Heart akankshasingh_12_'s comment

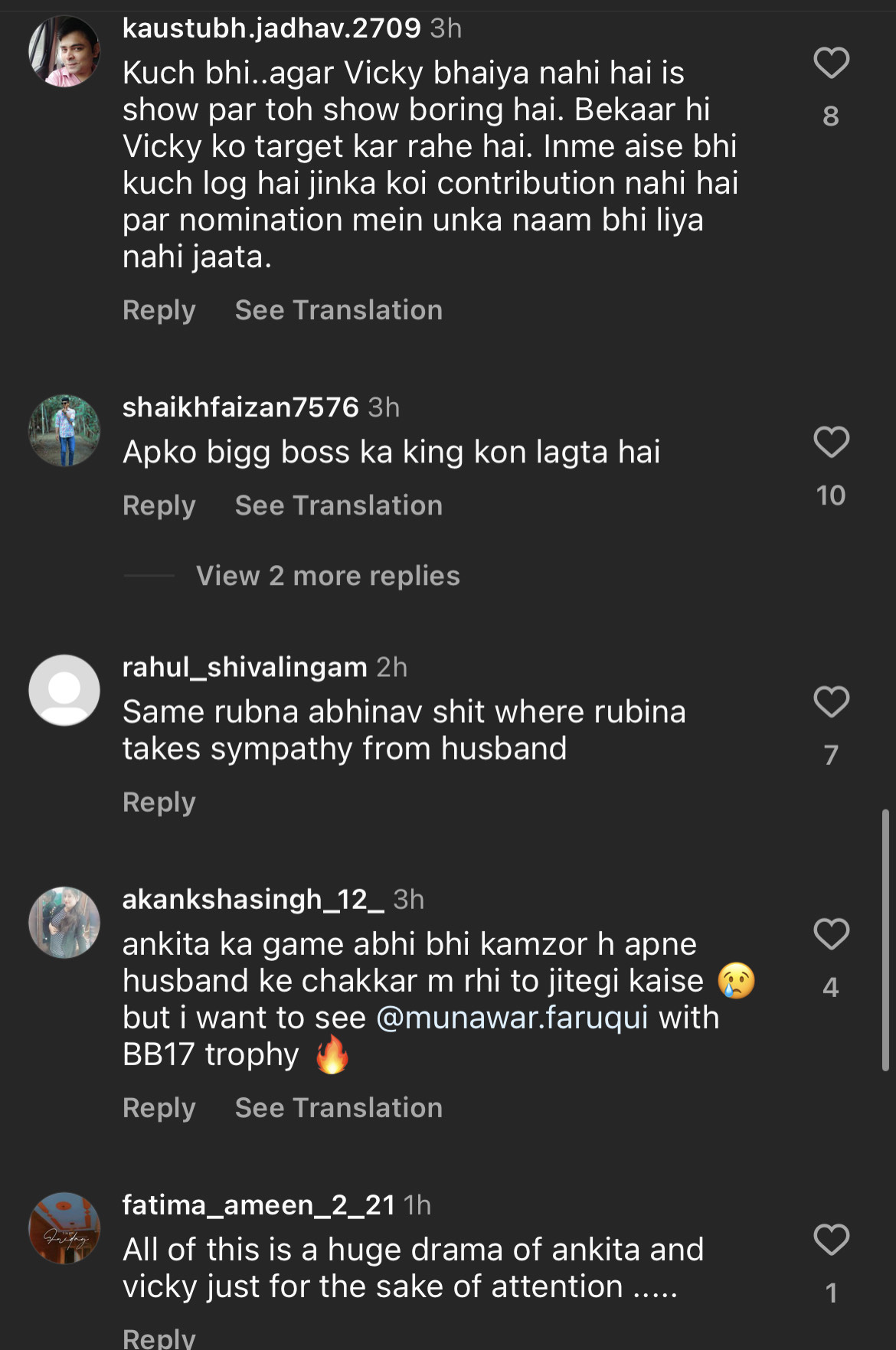click(831, 934)
